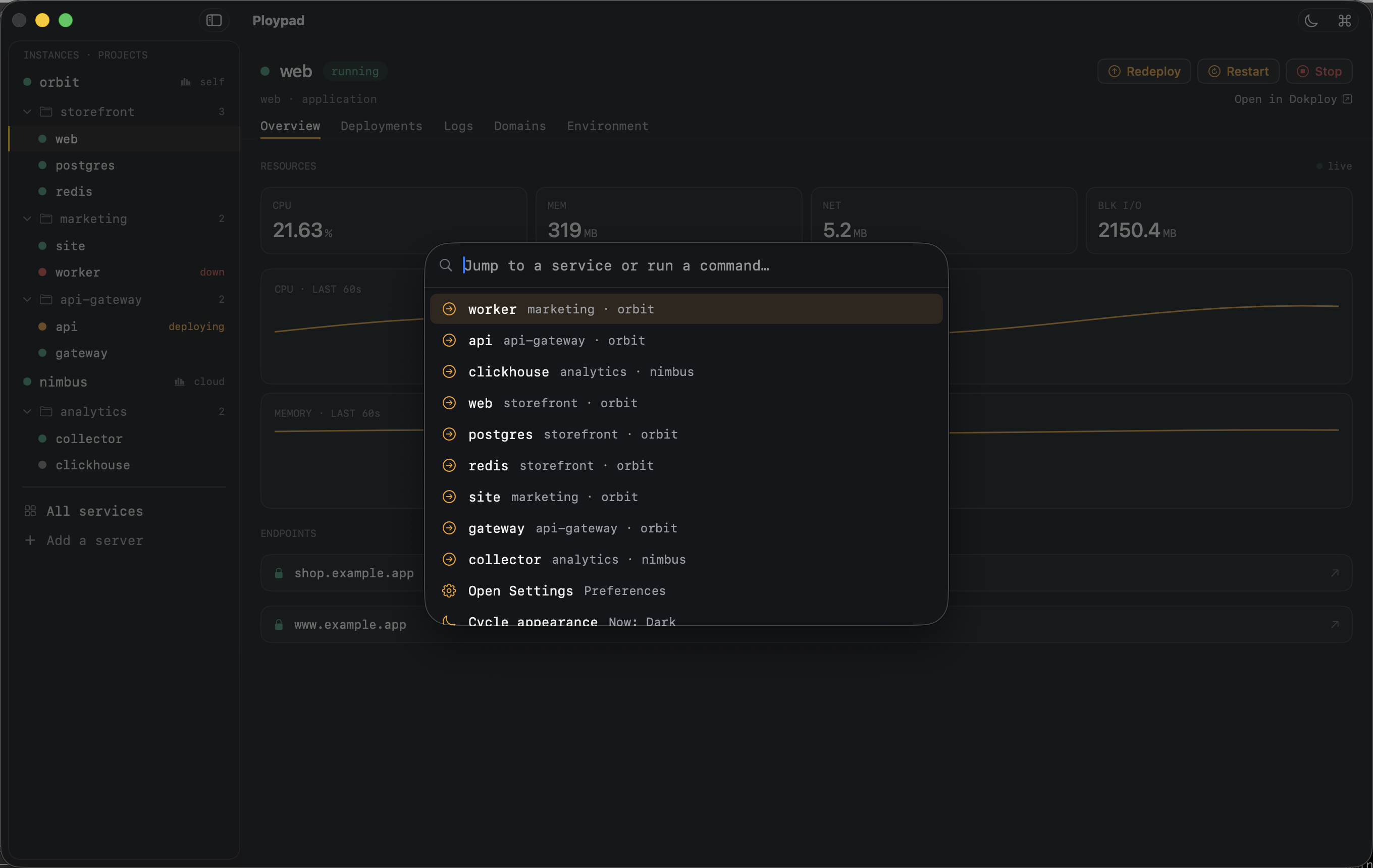Click the BLK I/O 2150.4 MB card
This screenshot has width=1373, height=868.
1219,221
